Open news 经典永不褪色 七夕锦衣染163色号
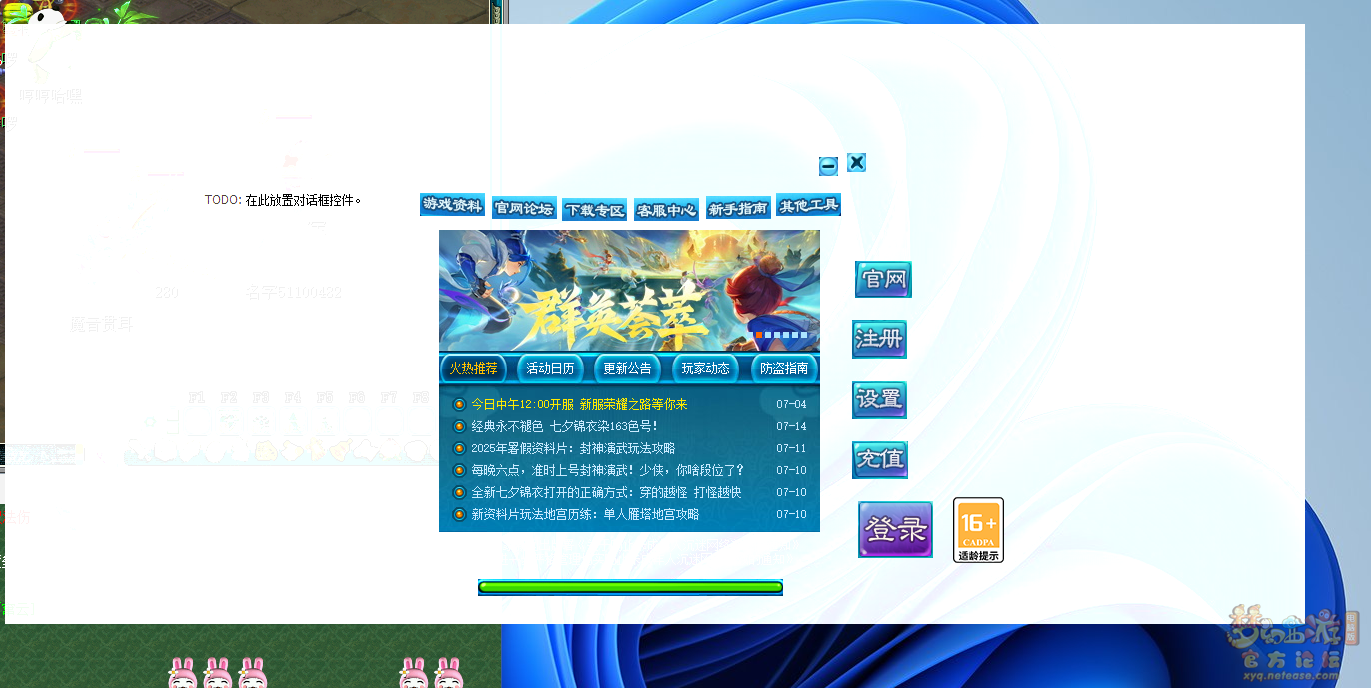1371x688 pixels. point(564,426)
